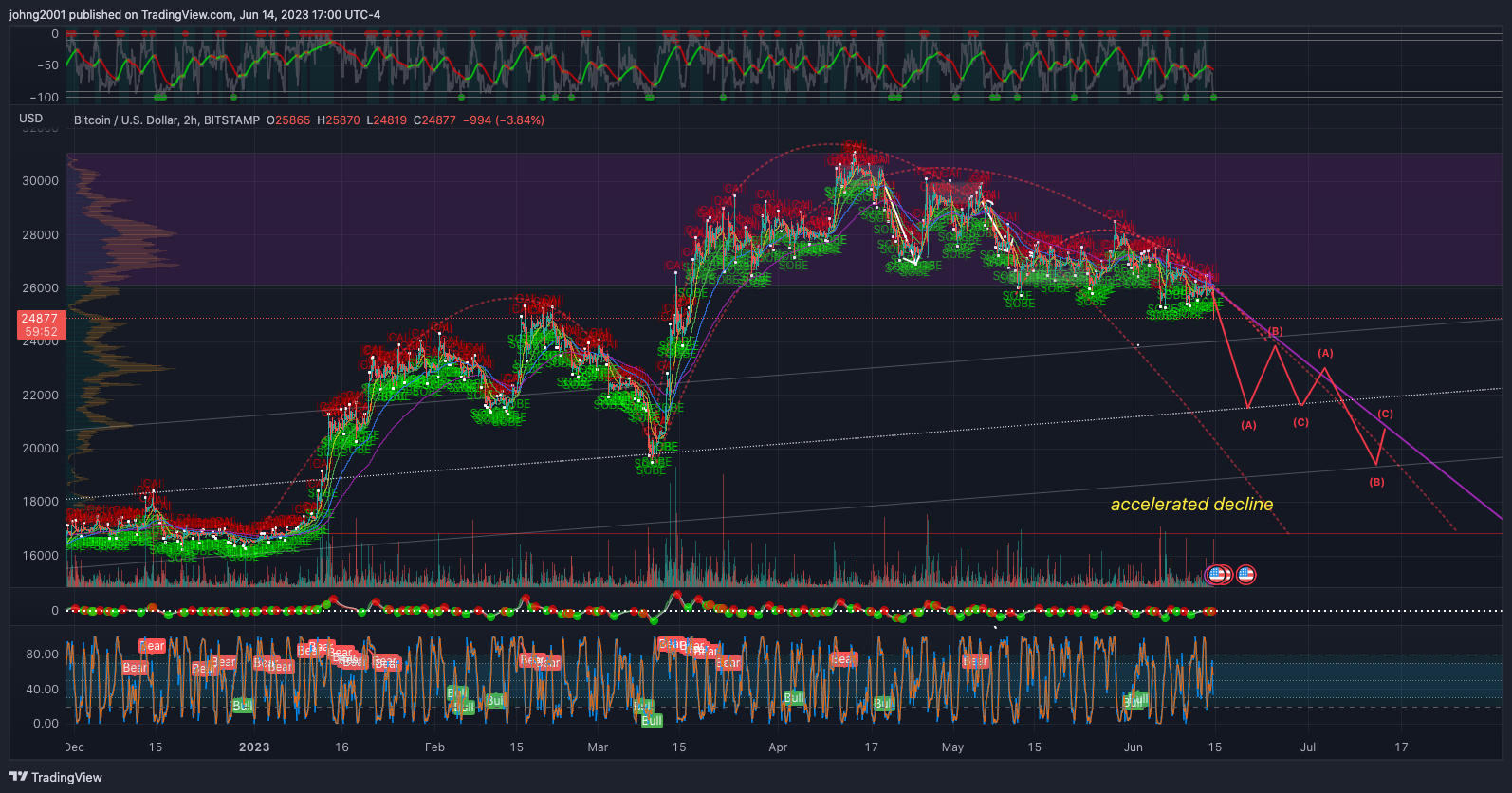Click the 26000 price axis label
Screen dimensions: 1512x793
point(41,288)
